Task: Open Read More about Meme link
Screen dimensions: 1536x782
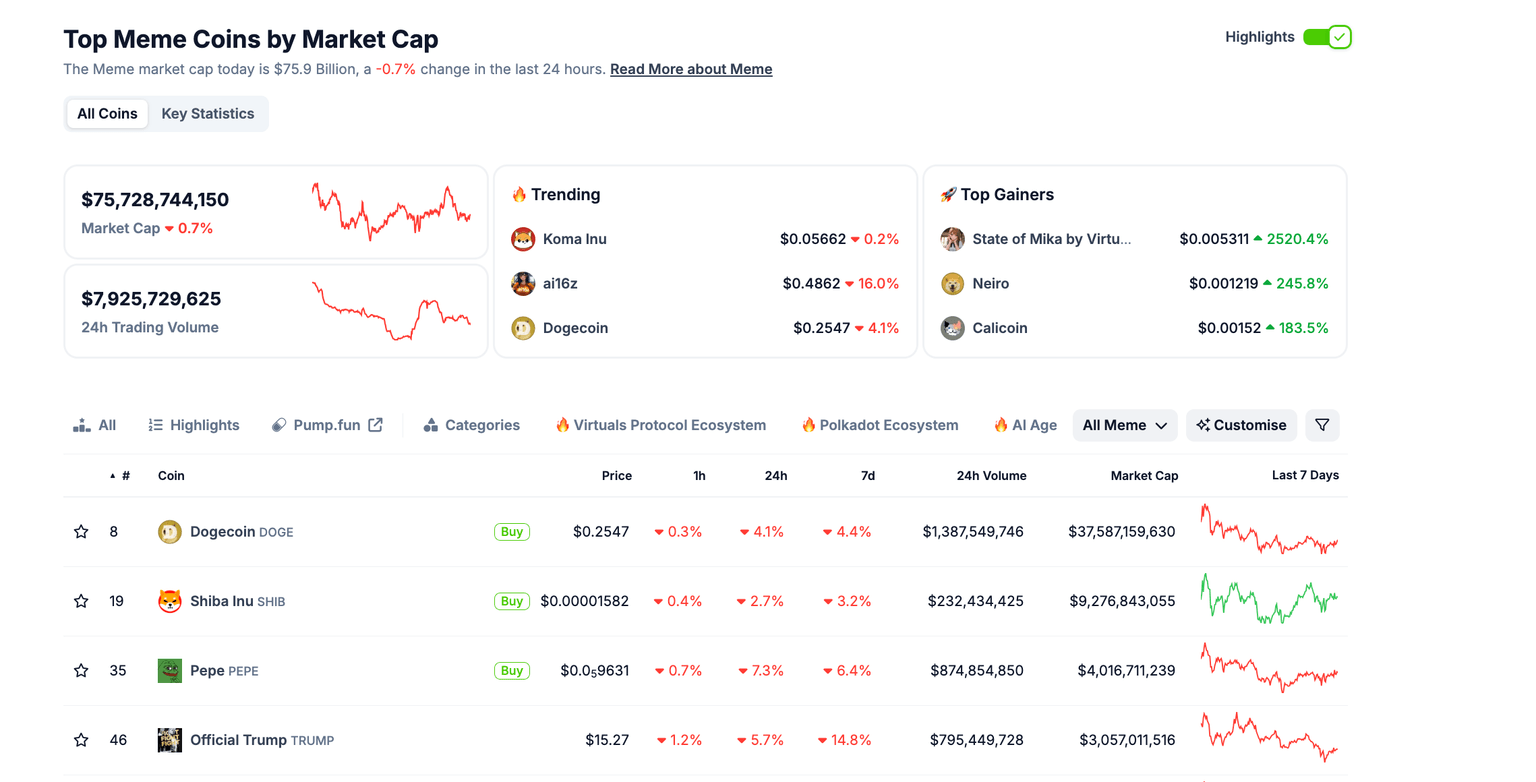Action: 691,69
